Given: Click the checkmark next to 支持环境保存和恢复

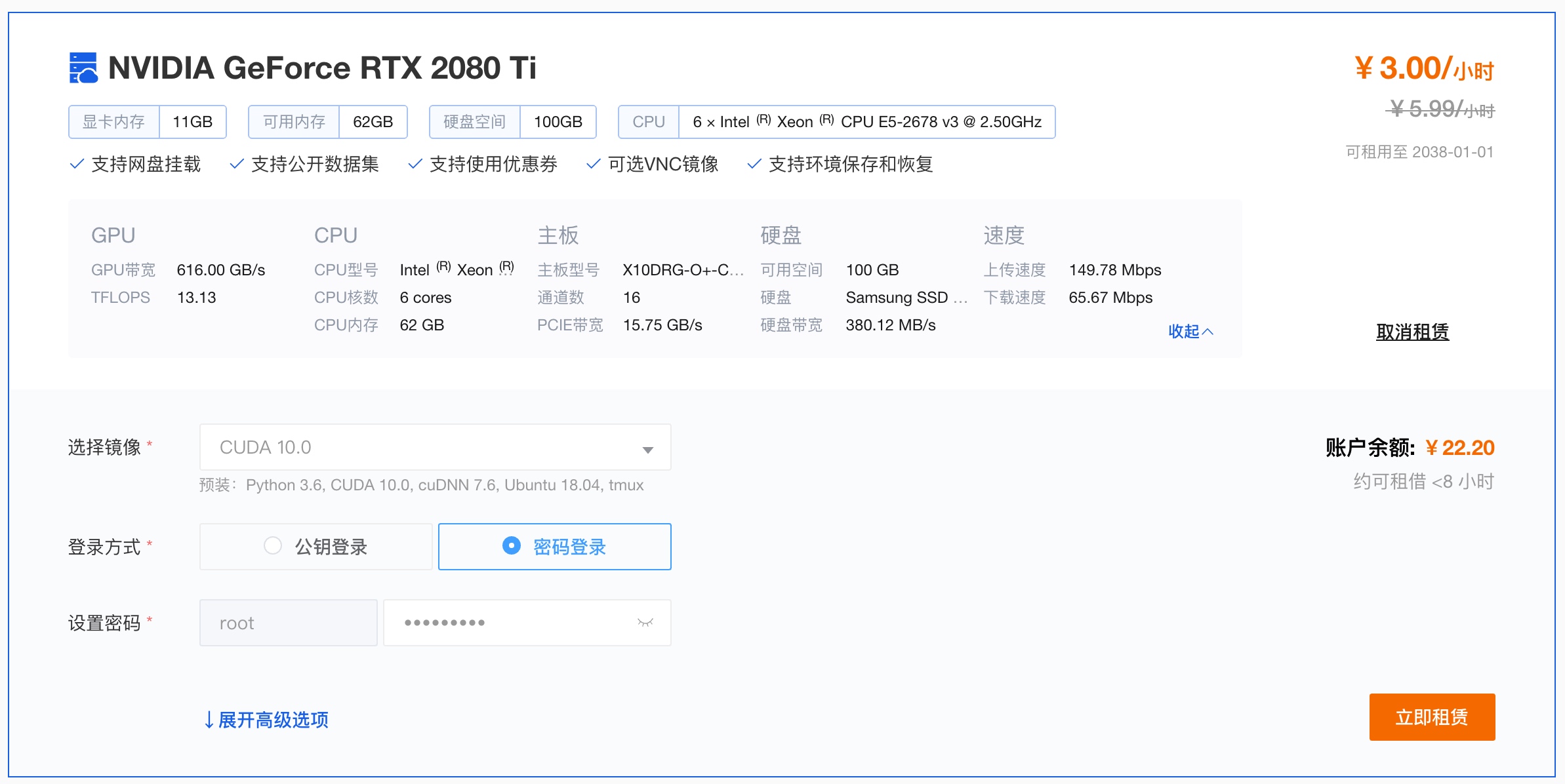Looking at the screenshot, I should [754, 164].
